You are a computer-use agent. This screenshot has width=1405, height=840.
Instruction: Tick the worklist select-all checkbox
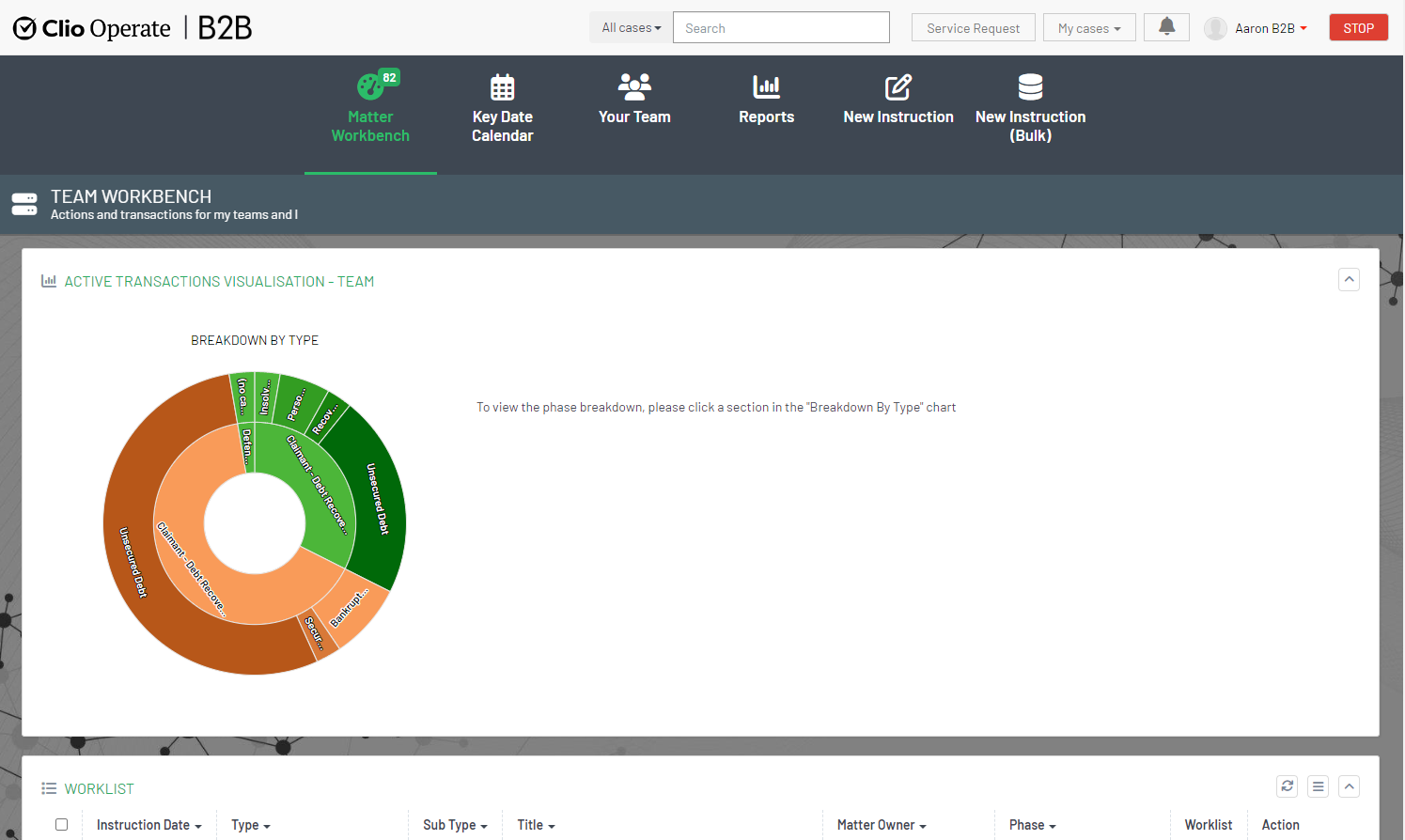pyautogui.click(x=62, y=825)
